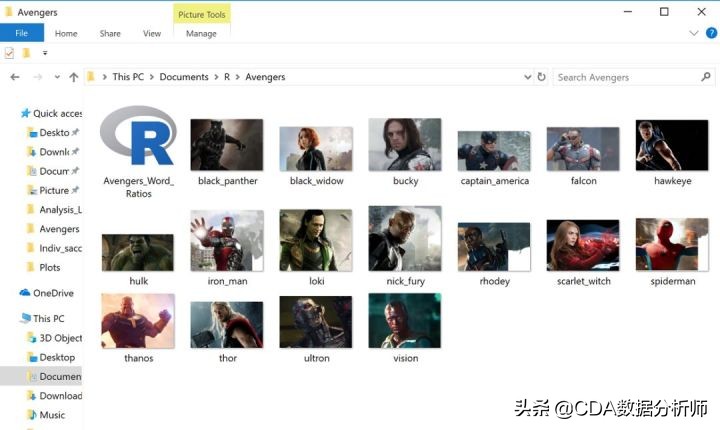Select the hulk image thumbnail
Image resolution: width=720 pixels, height=430 pixels.
pos(138,252)
